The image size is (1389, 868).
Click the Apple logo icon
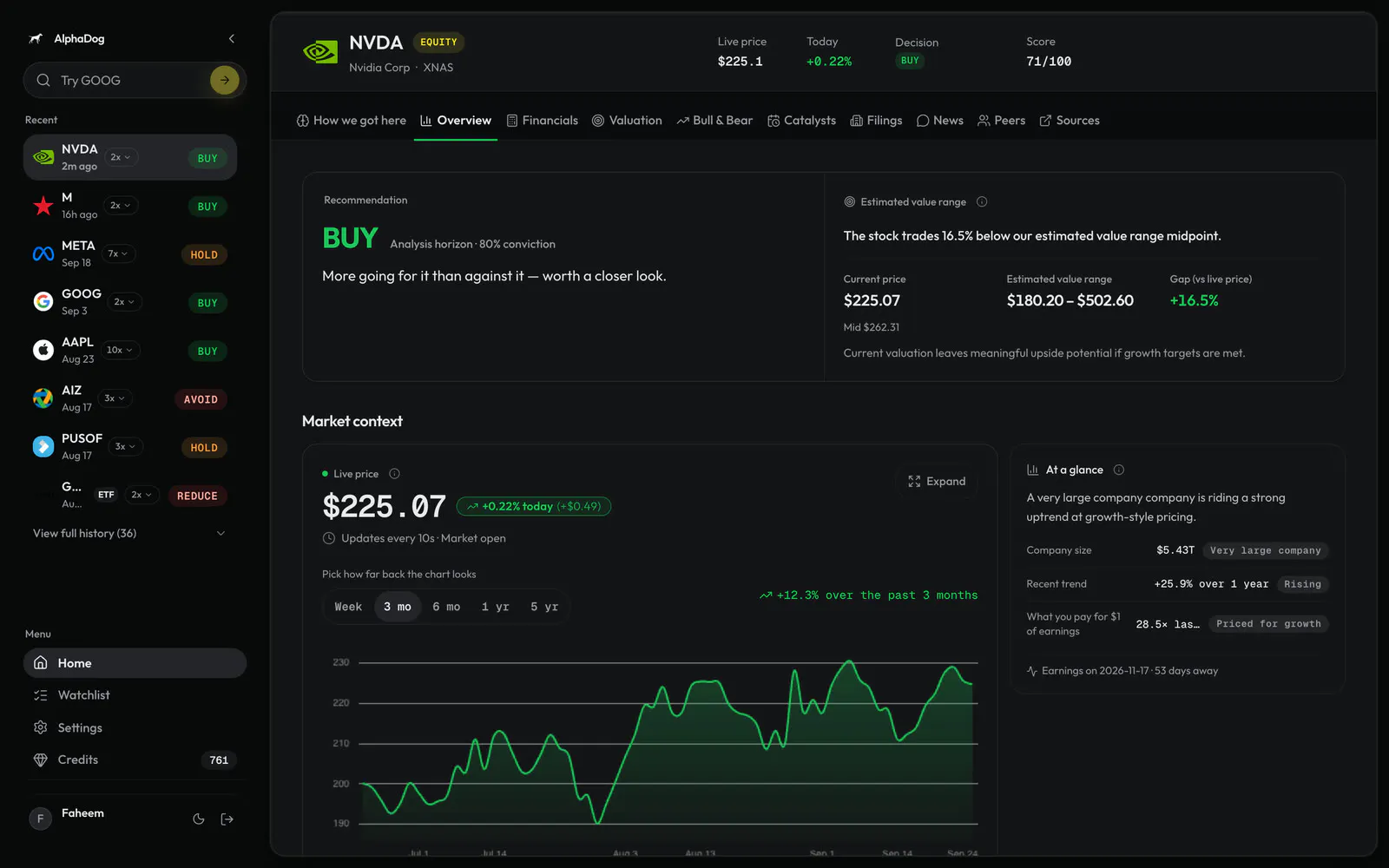tap(43, 350)
